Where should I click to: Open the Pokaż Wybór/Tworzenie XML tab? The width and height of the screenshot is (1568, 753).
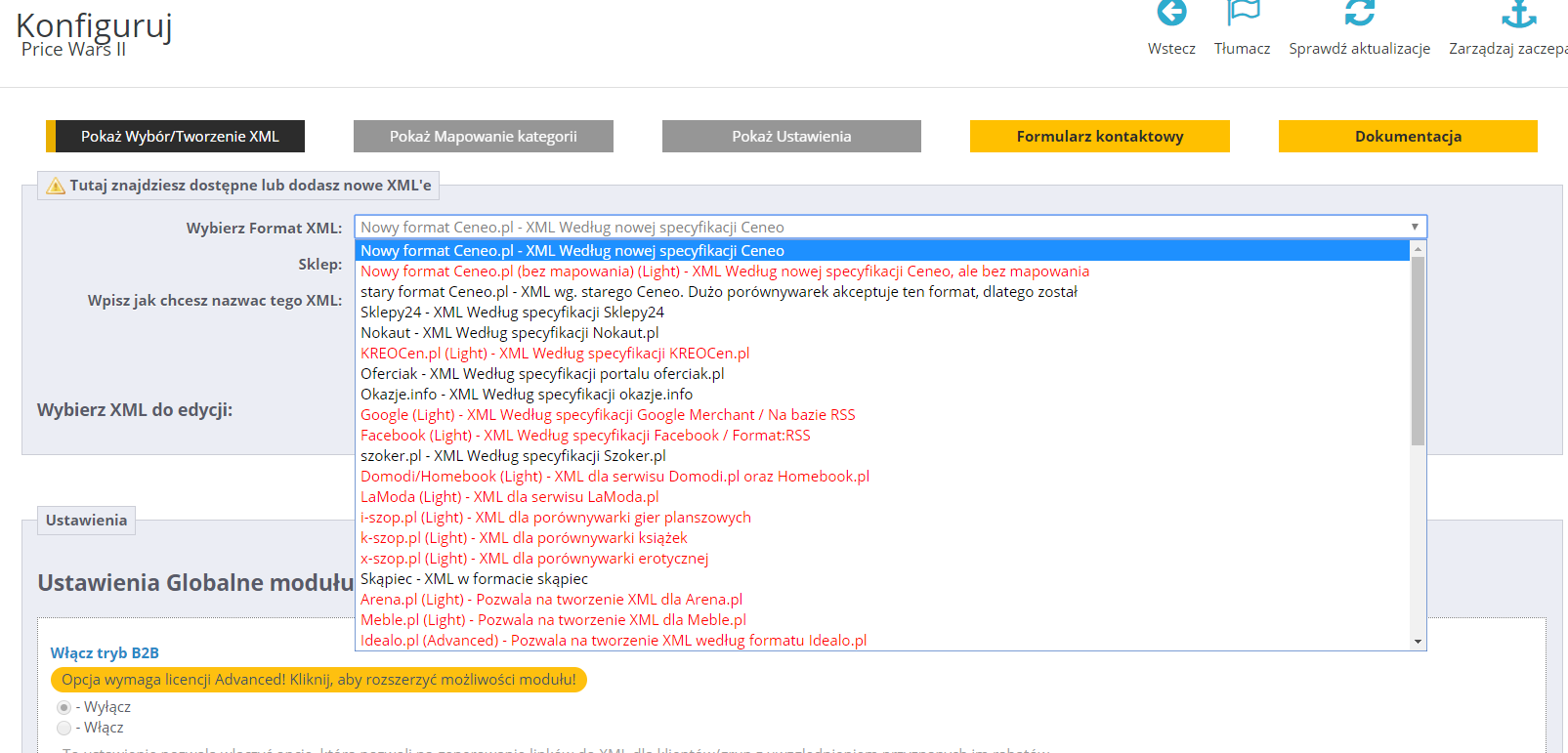click(x=179, y=137)
